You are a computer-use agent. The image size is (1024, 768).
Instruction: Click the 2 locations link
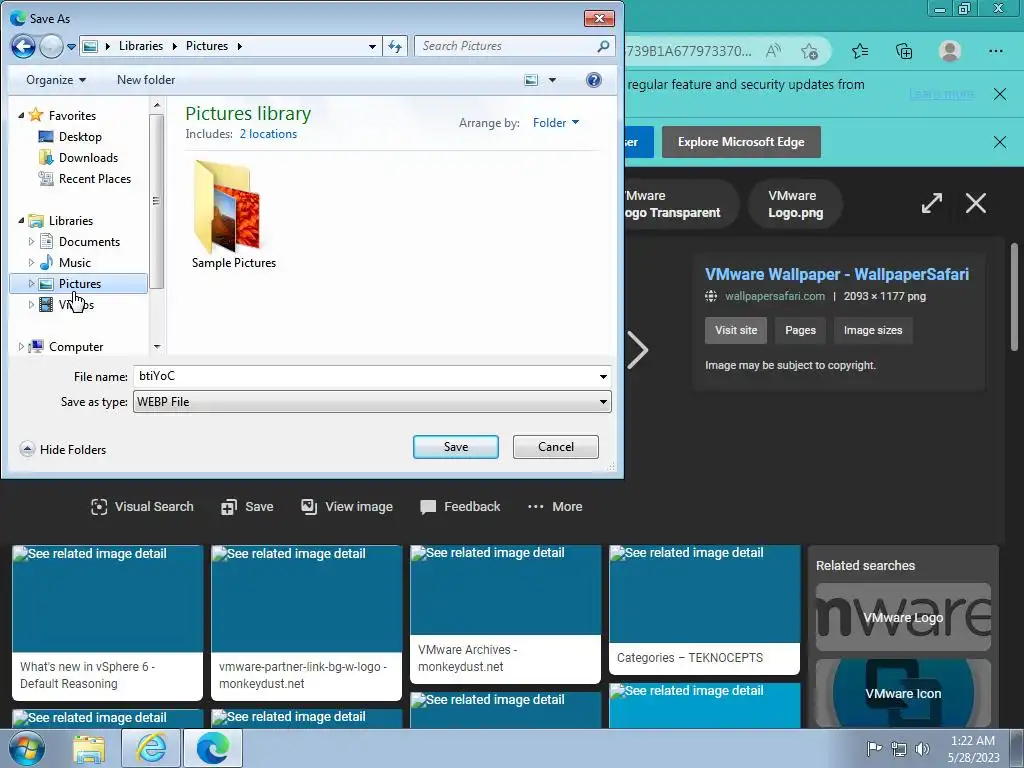pos(268,134)
